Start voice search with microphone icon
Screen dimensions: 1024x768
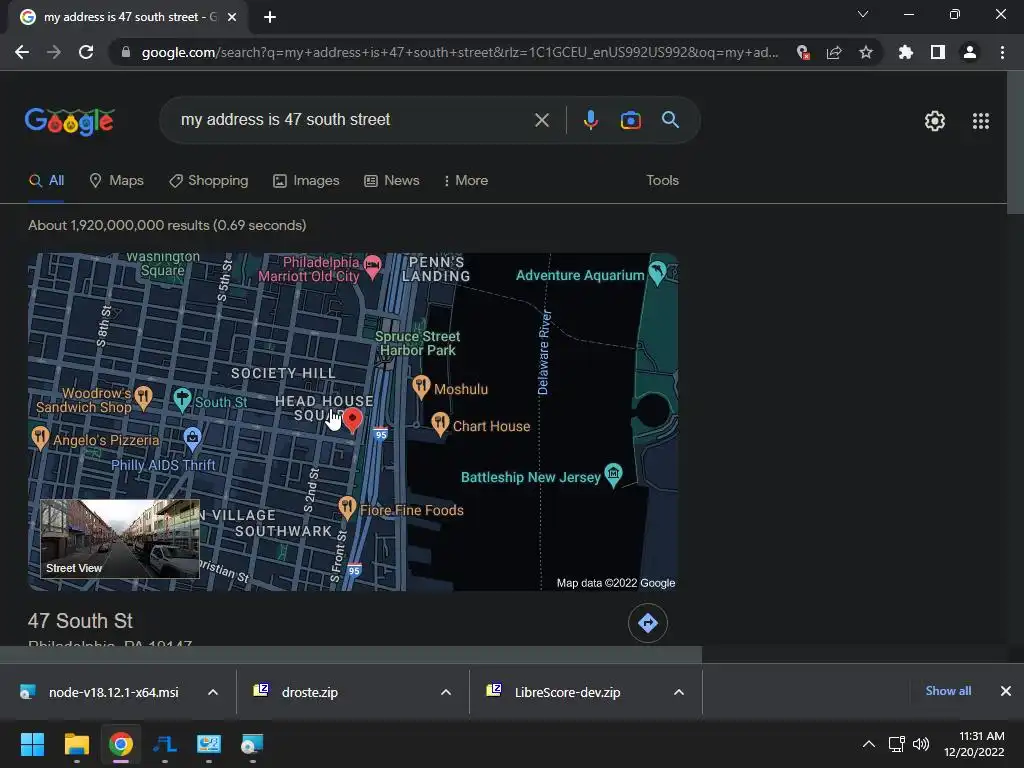(590, 120)
